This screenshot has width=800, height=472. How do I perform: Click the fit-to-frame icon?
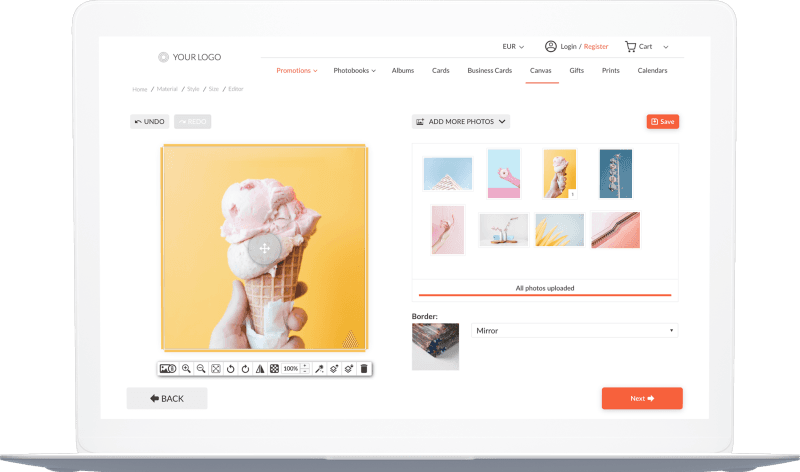(x=215, y=369)
